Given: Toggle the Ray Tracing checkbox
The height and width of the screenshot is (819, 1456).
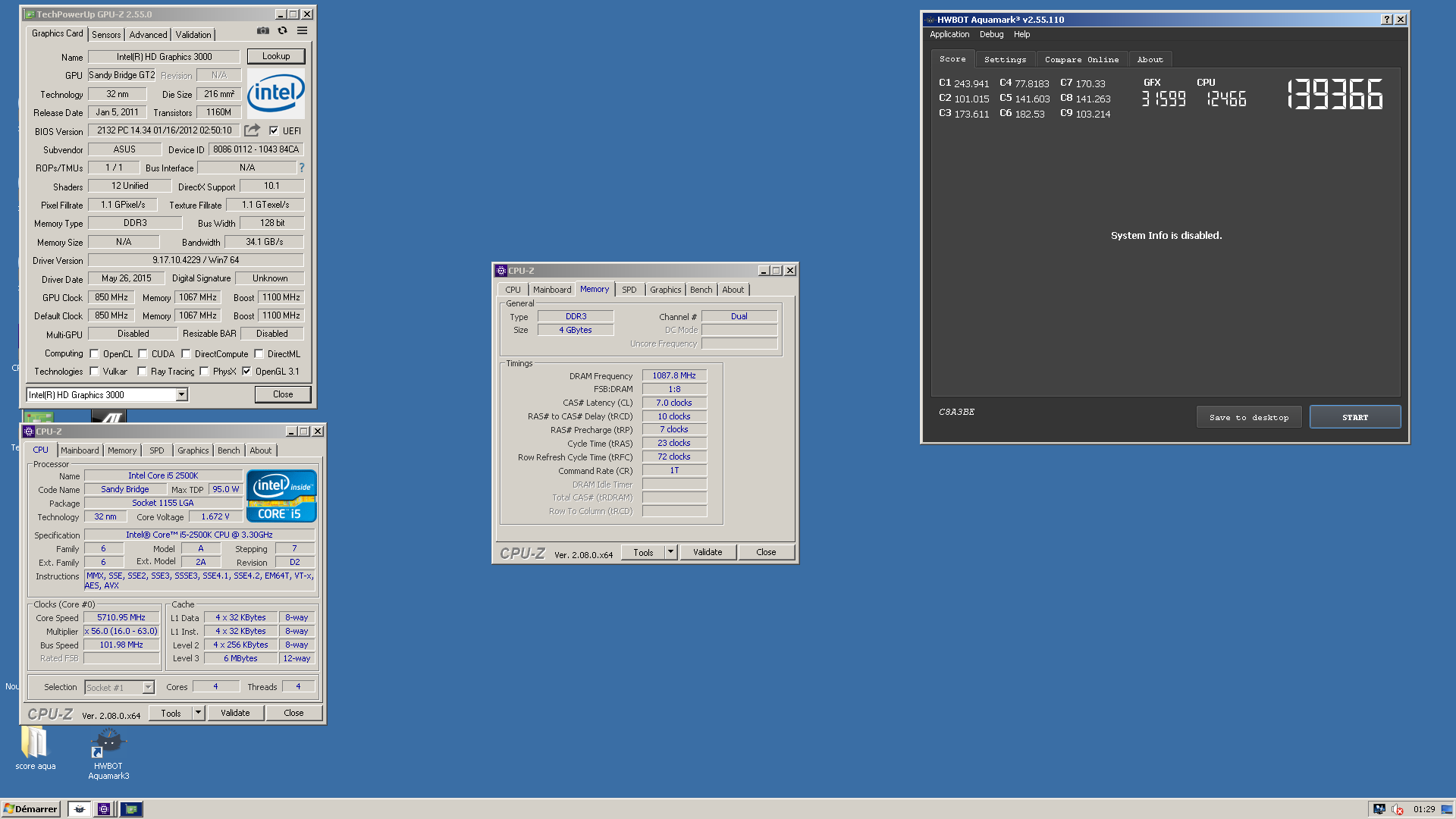Looking at the screenshot, I should [142, 371].
